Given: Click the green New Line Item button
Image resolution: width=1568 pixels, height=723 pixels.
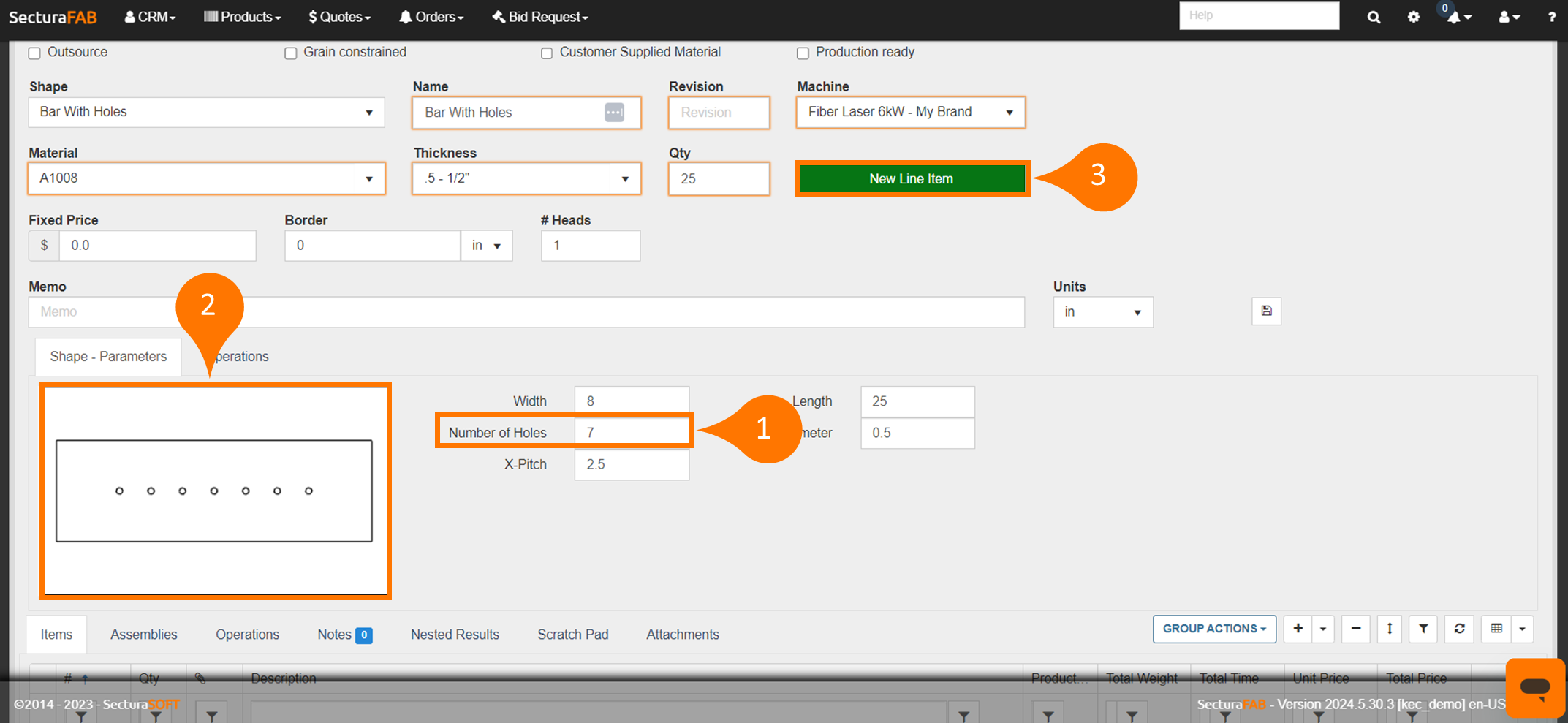Looking at the screenshot, I should [912, 179].
